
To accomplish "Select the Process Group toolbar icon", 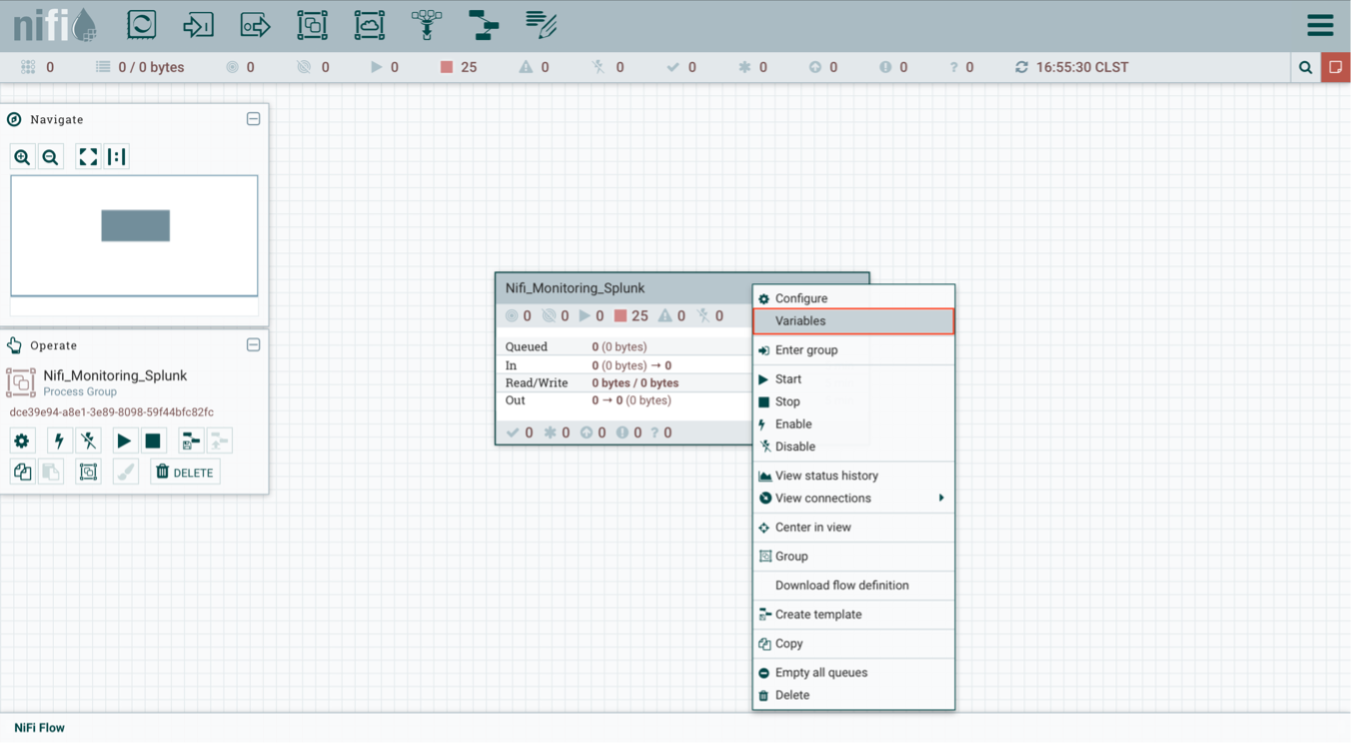I will 312,25.
